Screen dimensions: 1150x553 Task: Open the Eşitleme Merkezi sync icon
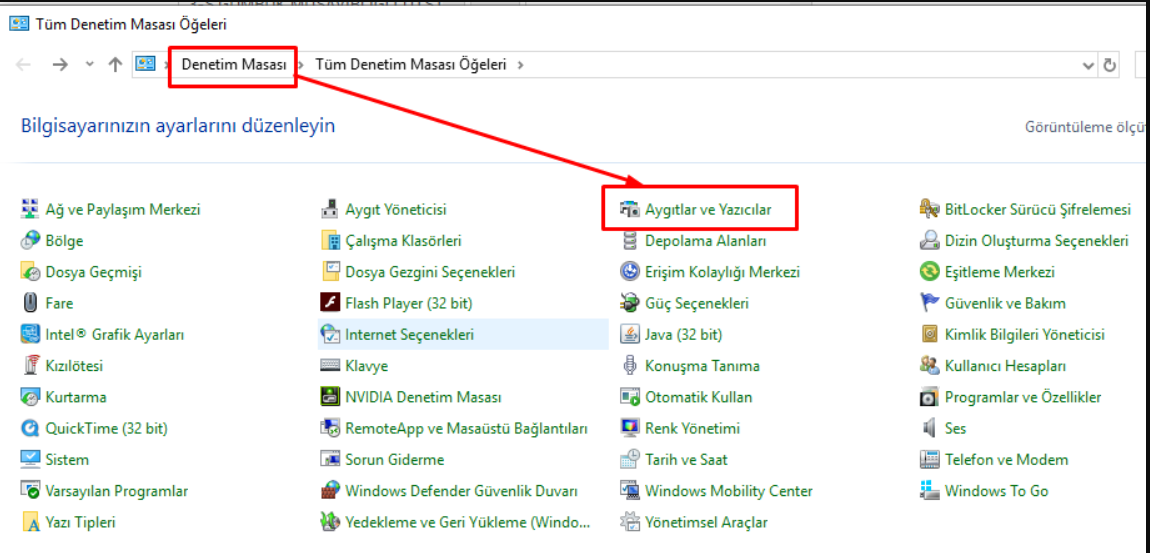pyautogui.click(x=930, y=272)
